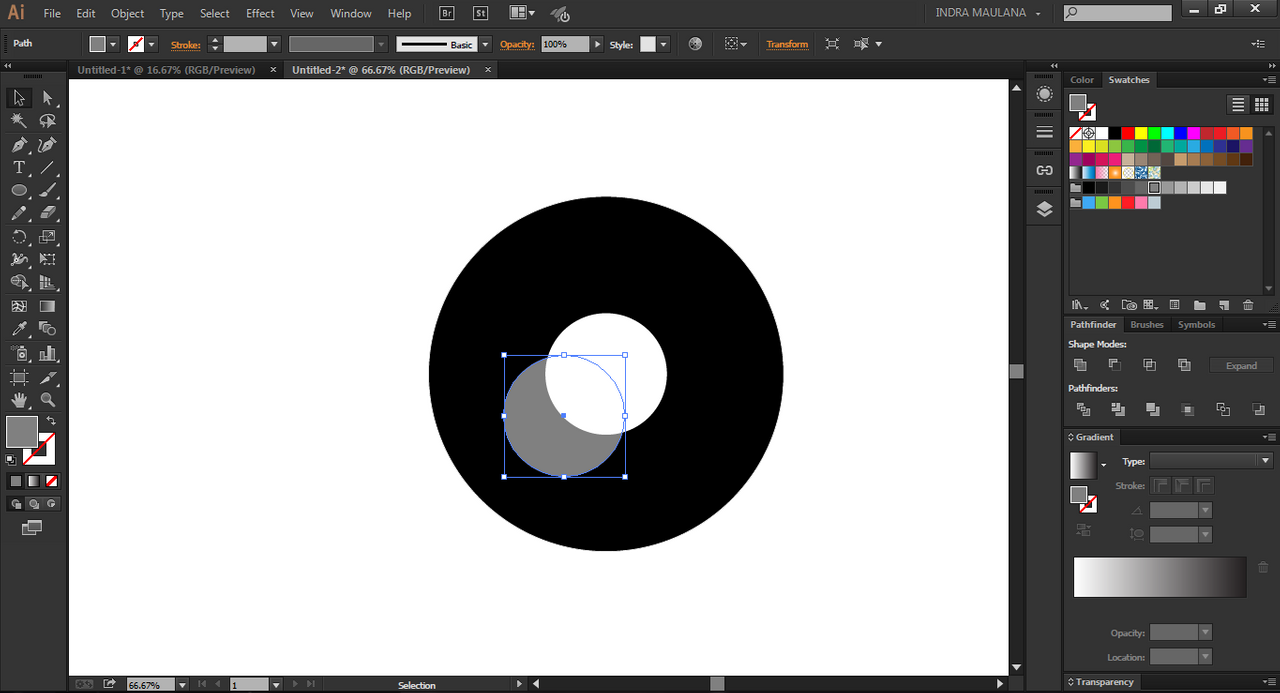Open the stroke weight dropdown
The height and width of the screenshot is (693, 1280).
[274, 44]
